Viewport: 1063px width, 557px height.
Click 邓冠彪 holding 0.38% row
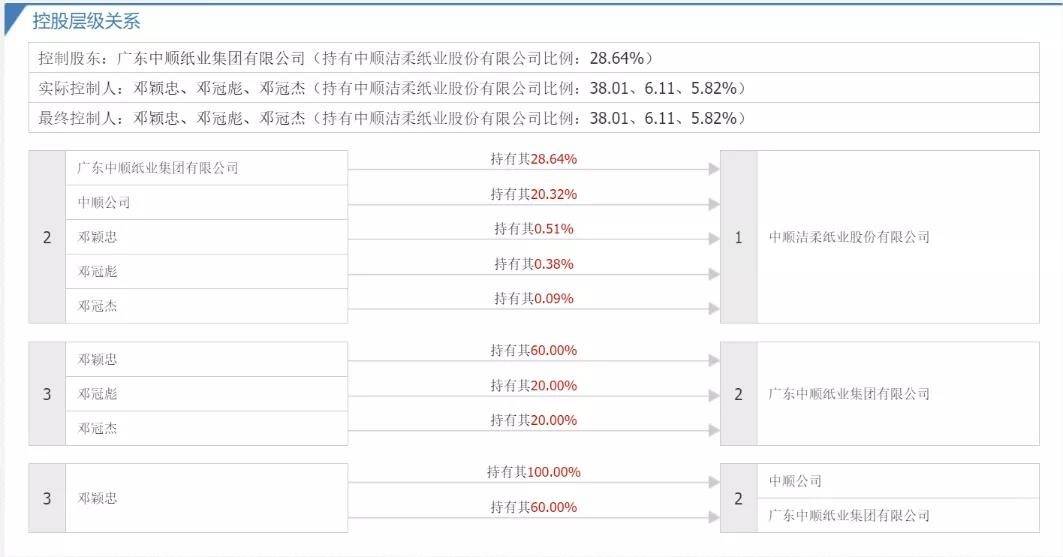pos(97,272)
